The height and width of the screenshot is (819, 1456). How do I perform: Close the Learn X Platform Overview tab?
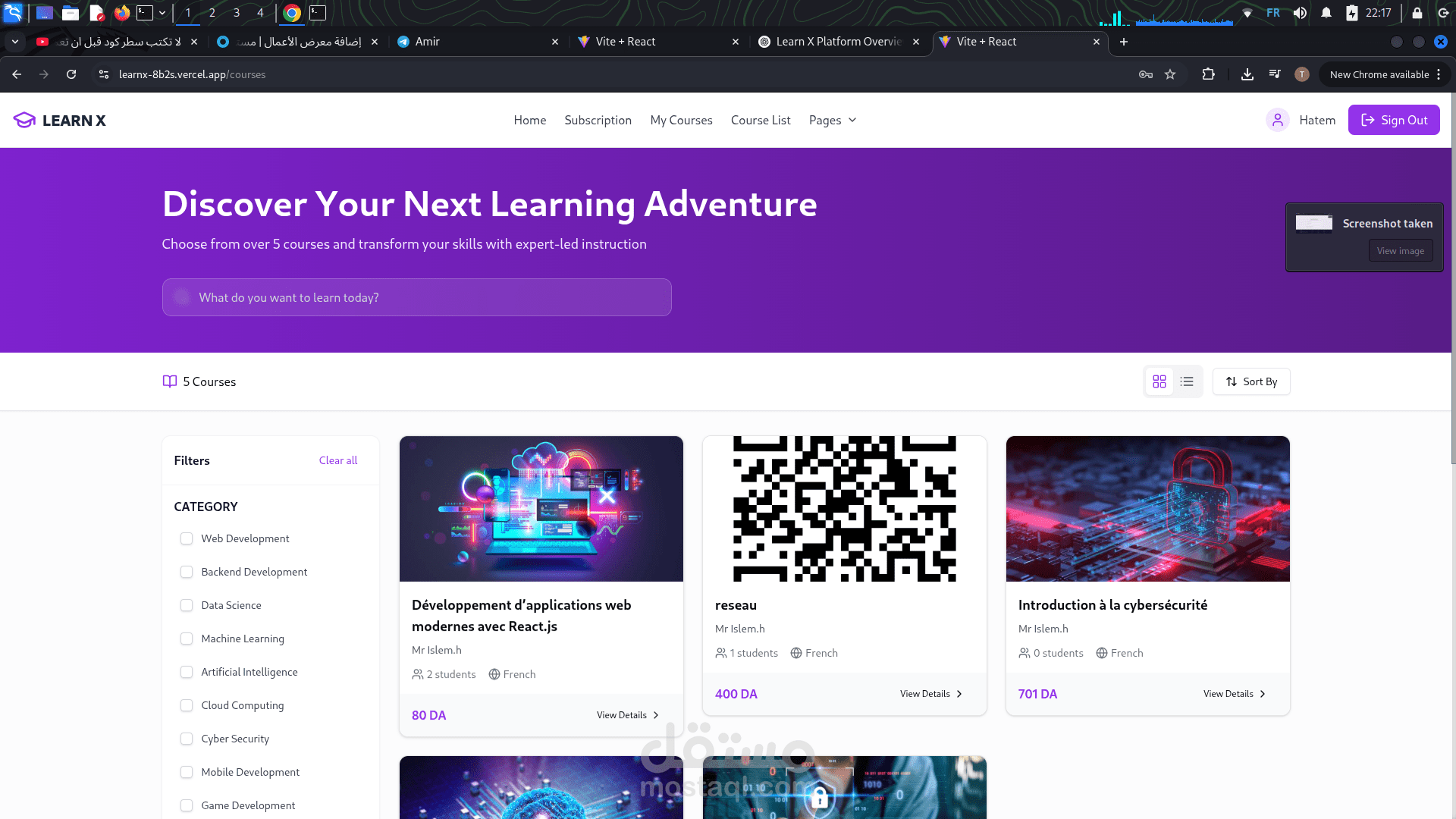tap(916, 42)
